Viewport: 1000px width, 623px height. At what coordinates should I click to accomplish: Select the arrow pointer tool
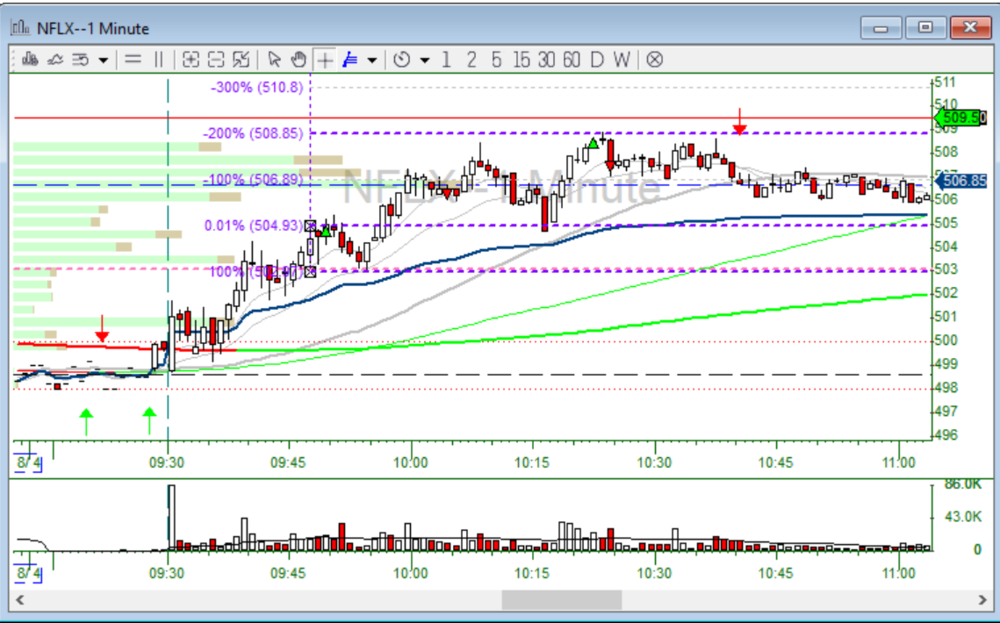tap(275, 60)
